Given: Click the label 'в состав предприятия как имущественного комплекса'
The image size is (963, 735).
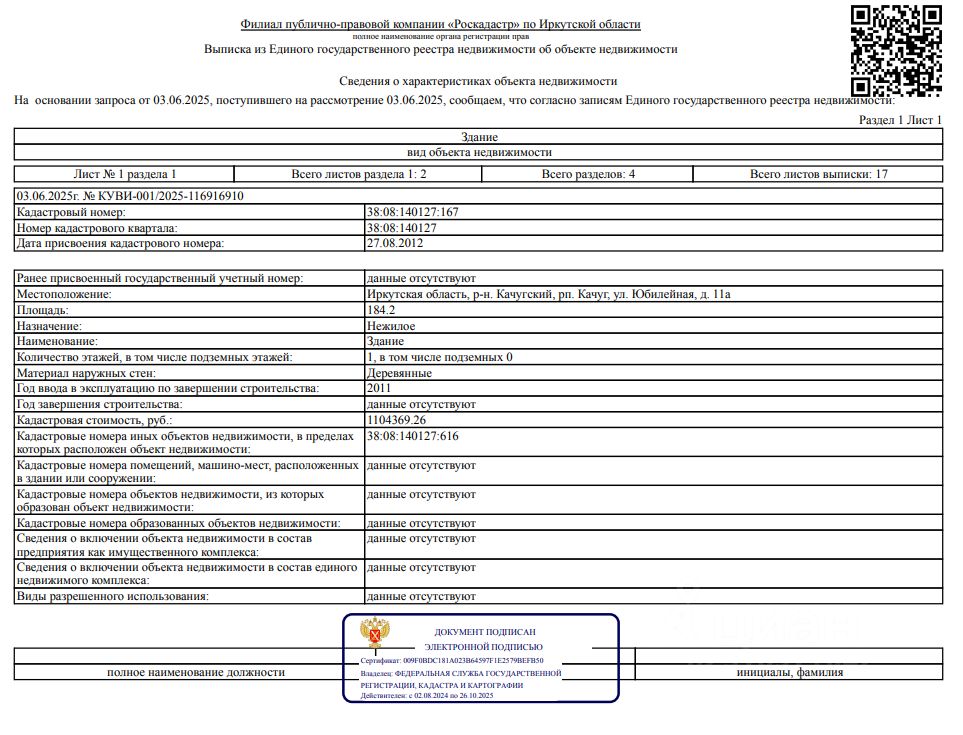Looking at the screenshot, I should click(x=164, y=545).
